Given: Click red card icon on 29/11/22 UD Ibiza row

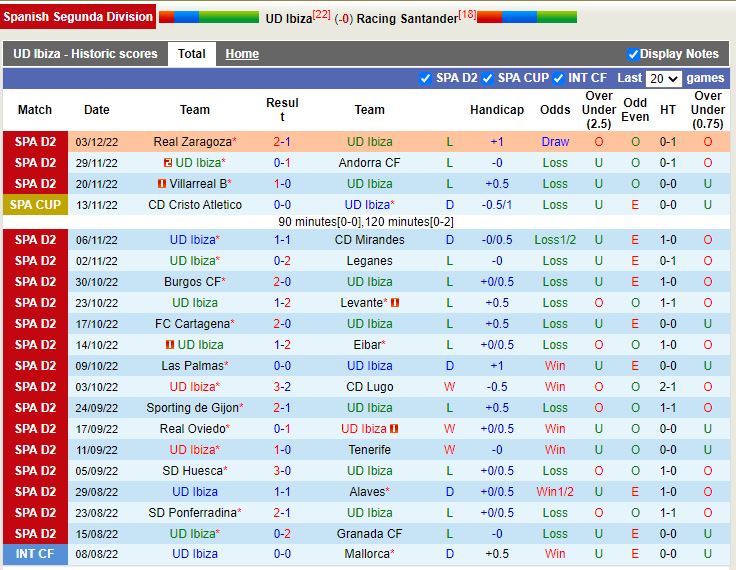Looking at the screenshot, I should (x=168, y=163).
